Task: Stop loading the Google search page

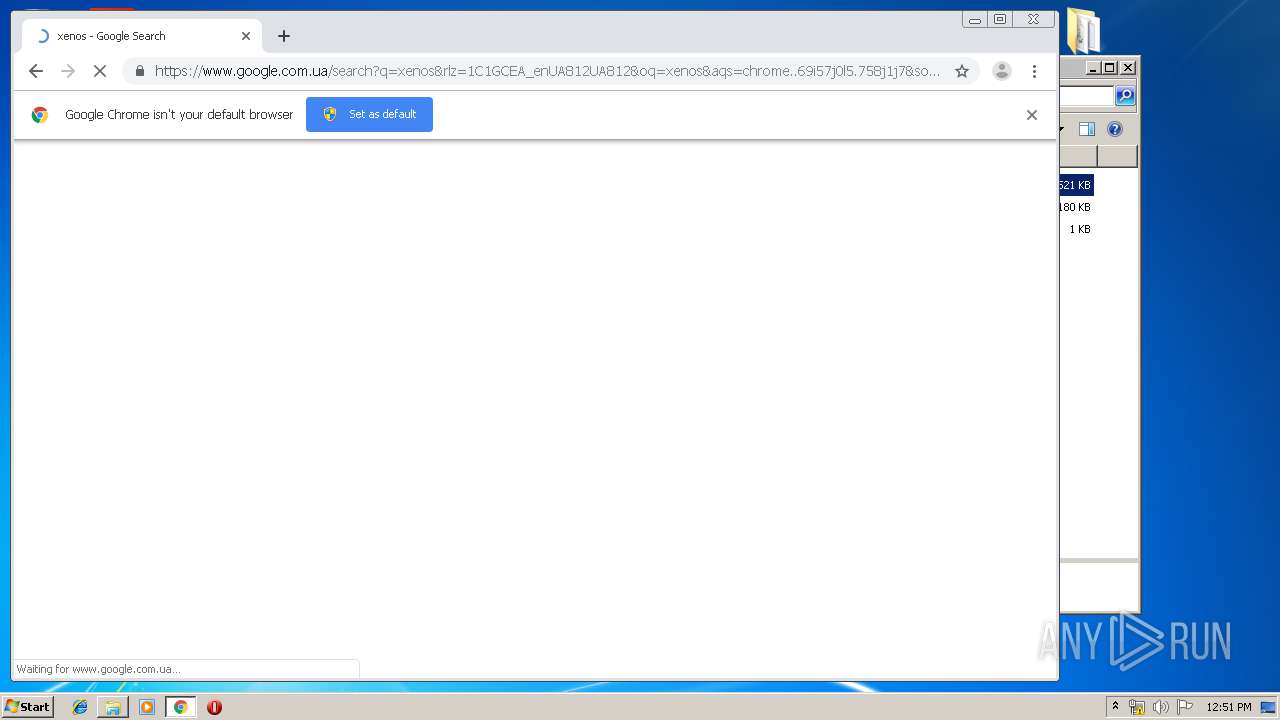Action: (x=100, y=71)
